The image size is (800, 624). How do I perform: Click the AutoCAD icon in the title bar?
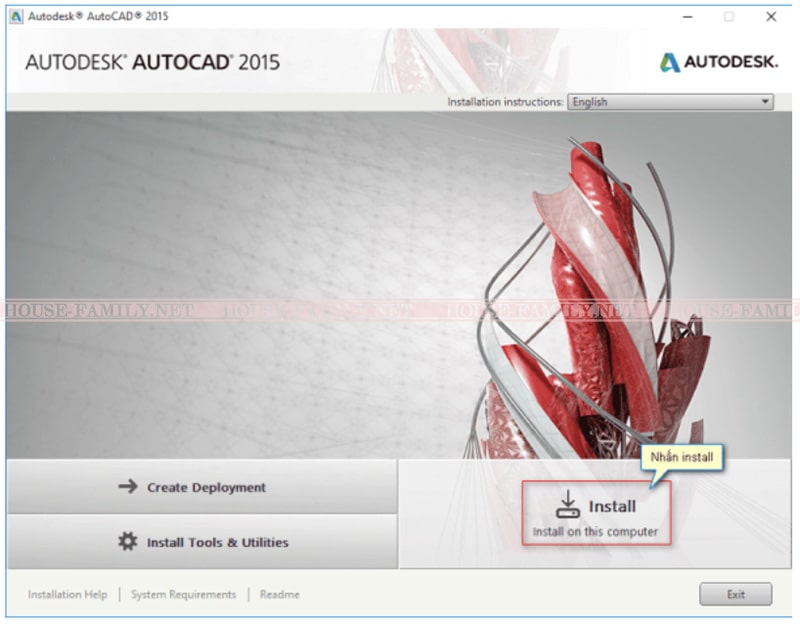pos(16,16)
